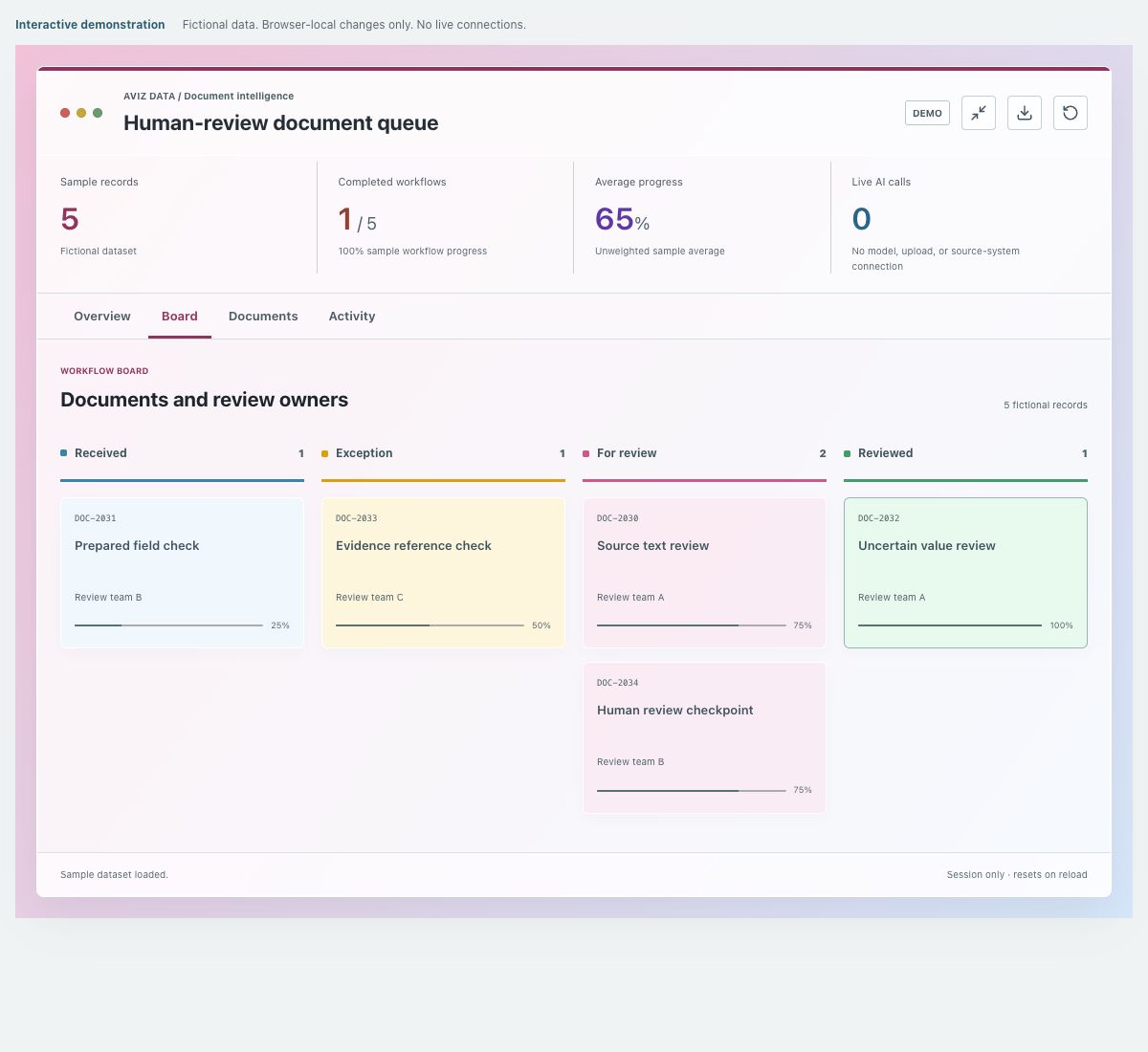The image size is (1148, 1052).
Task: Click the Received column header
Action: tap(182, 453)
